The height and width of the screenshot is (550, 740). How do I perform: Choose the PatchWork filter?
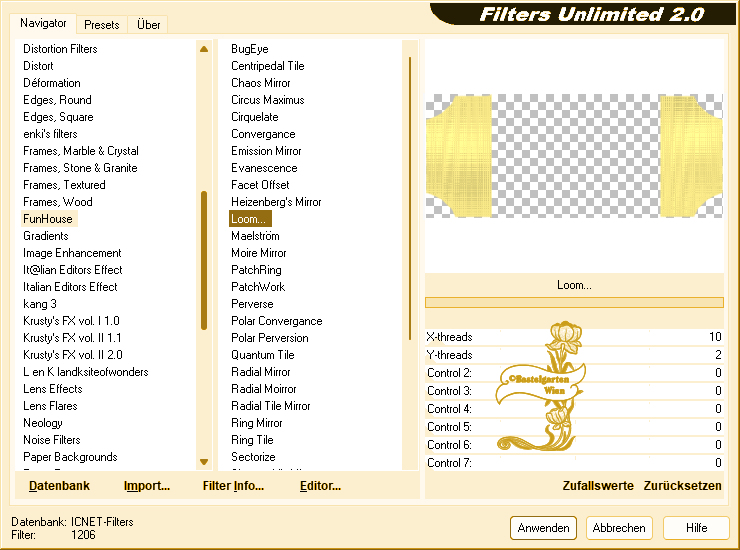258,287
